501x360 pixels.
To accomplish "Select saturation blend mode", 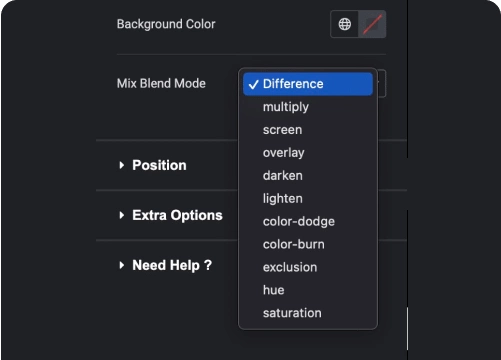I will pos(308,313).
